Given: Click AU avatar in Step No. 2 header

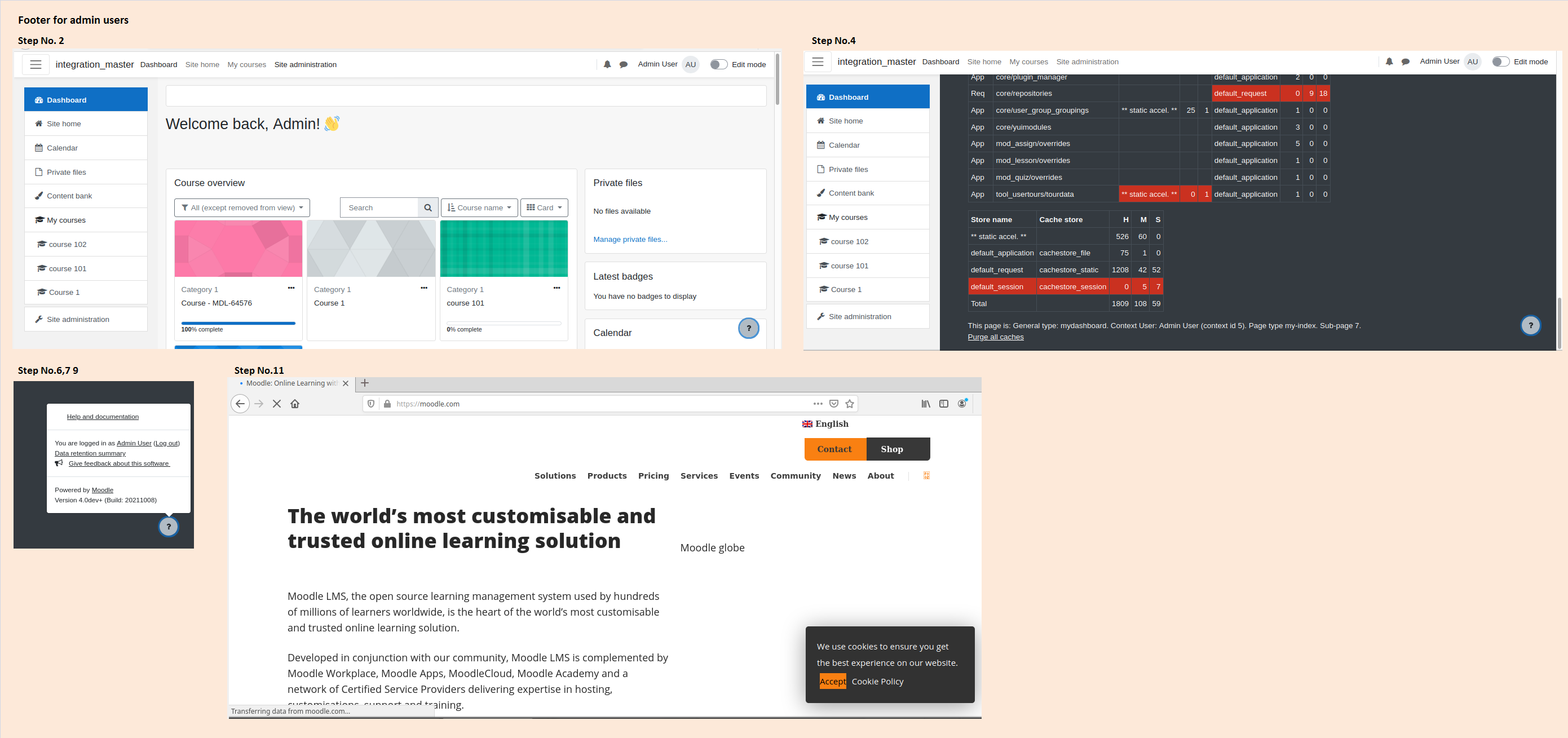Looking at the screenshot, I should (690, 64).
